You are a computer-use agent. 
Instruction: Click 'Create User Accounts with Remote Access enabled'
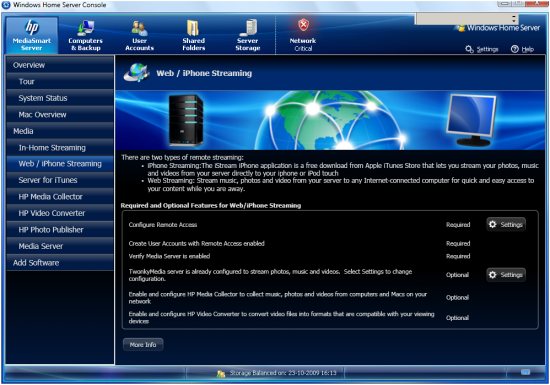coord(196,243)
